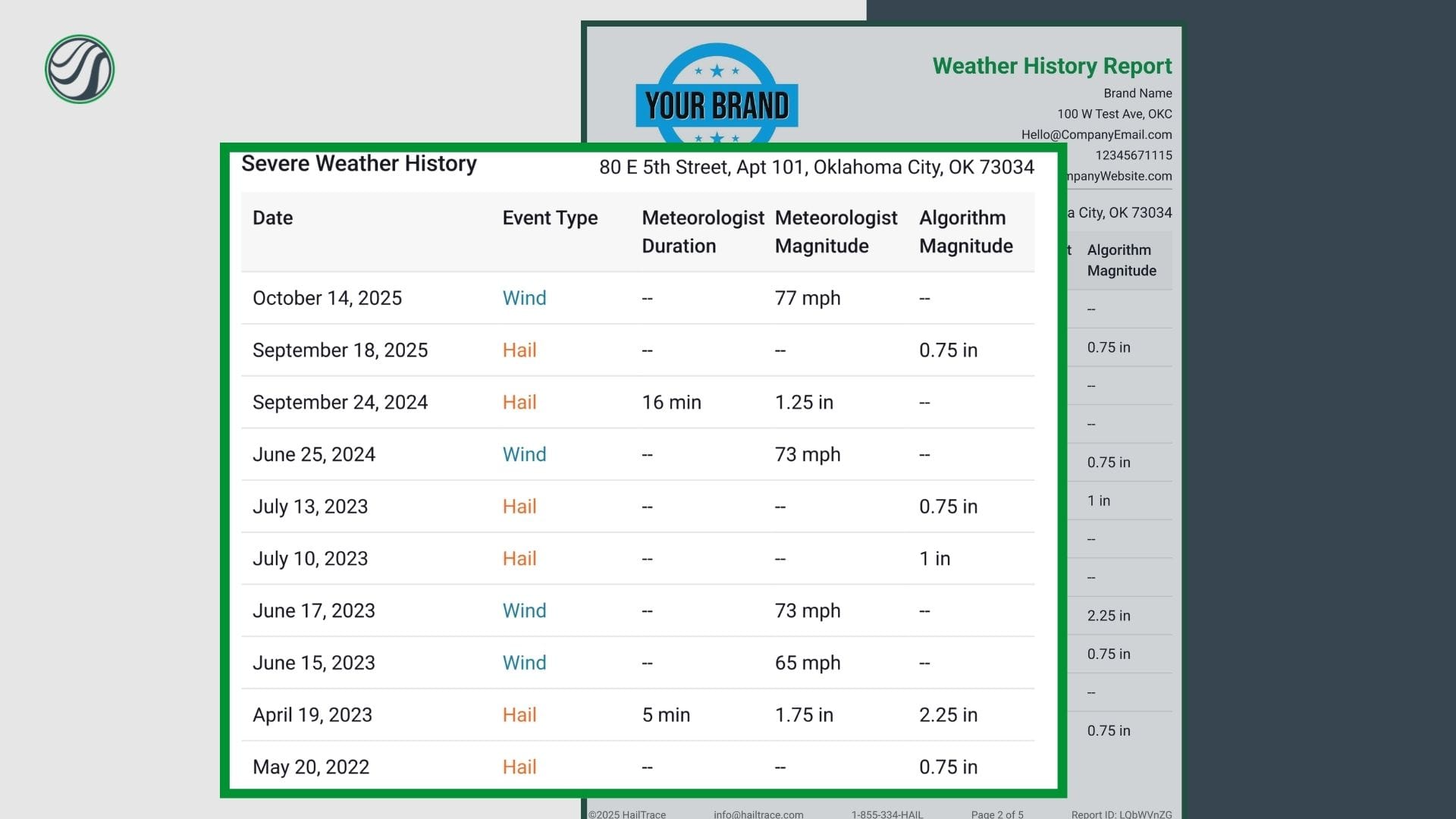The width and height of the screenshot is (1456, 819).
Task: Click the Event Type column header
Action: click(549, 218)
